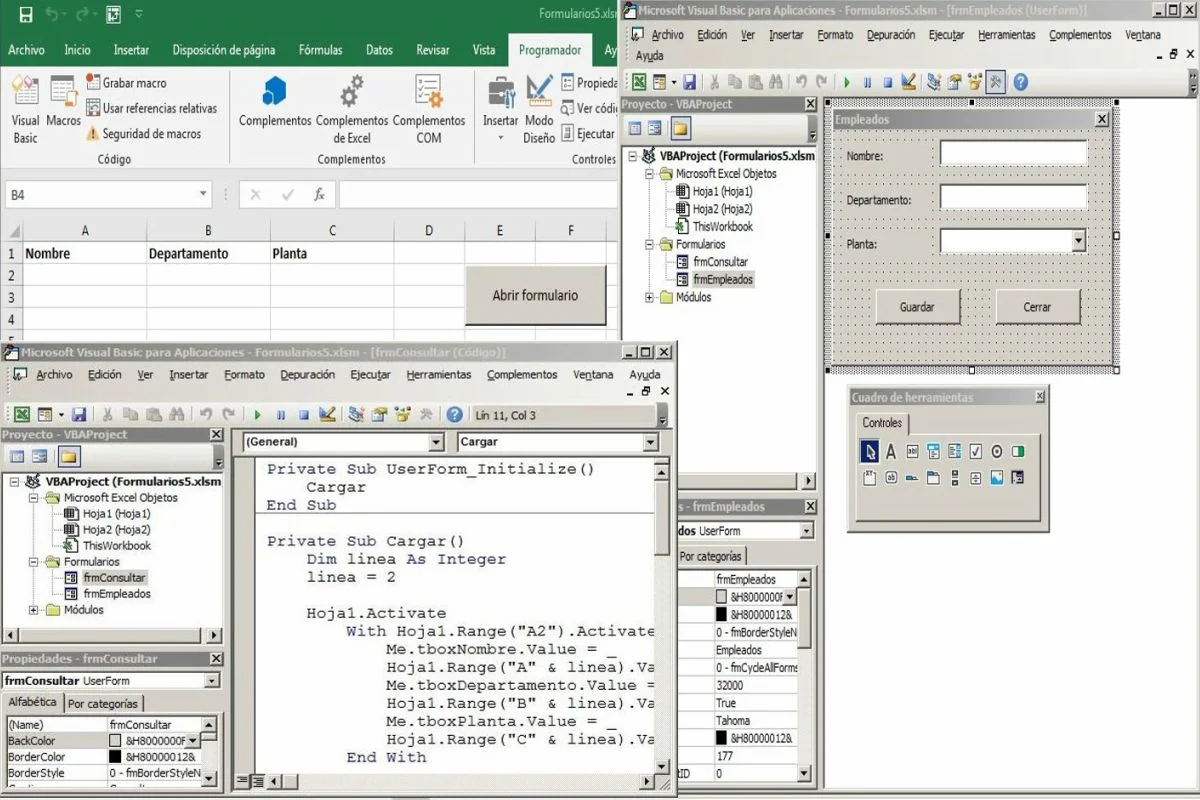The image size is (1200, 800).
Task: Open Complementos de Excel gear icon
Action: click(x=351, y=94)
